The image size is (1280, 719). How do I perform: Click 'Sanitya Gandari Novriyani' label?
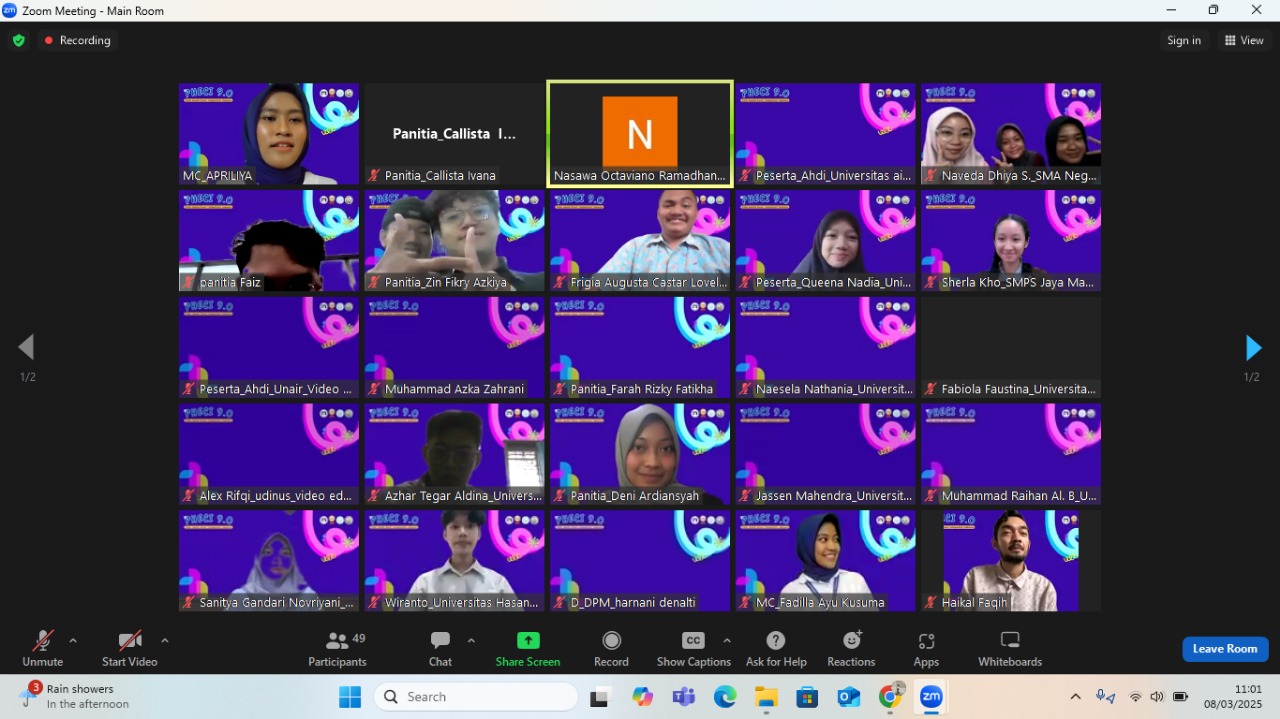tap(277, 603)
